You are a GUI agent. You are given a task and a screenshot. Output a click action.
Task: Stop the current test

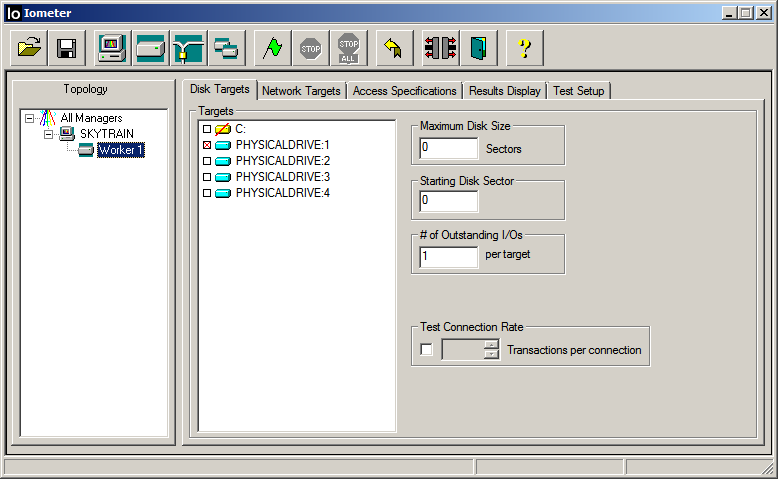(x=311, y=48)
